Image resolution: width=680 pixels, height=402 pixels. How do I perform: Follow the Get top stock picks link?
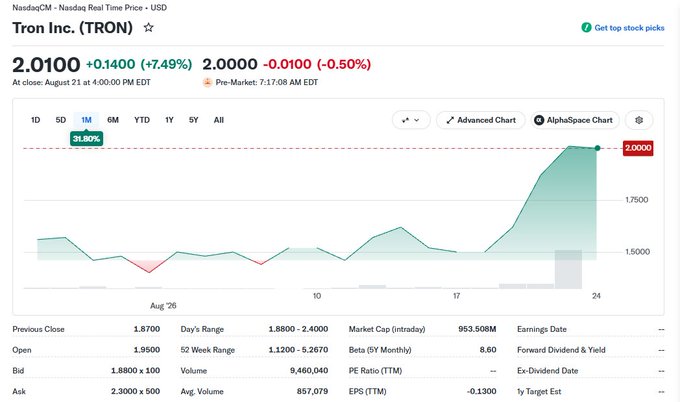coord(629,28)
